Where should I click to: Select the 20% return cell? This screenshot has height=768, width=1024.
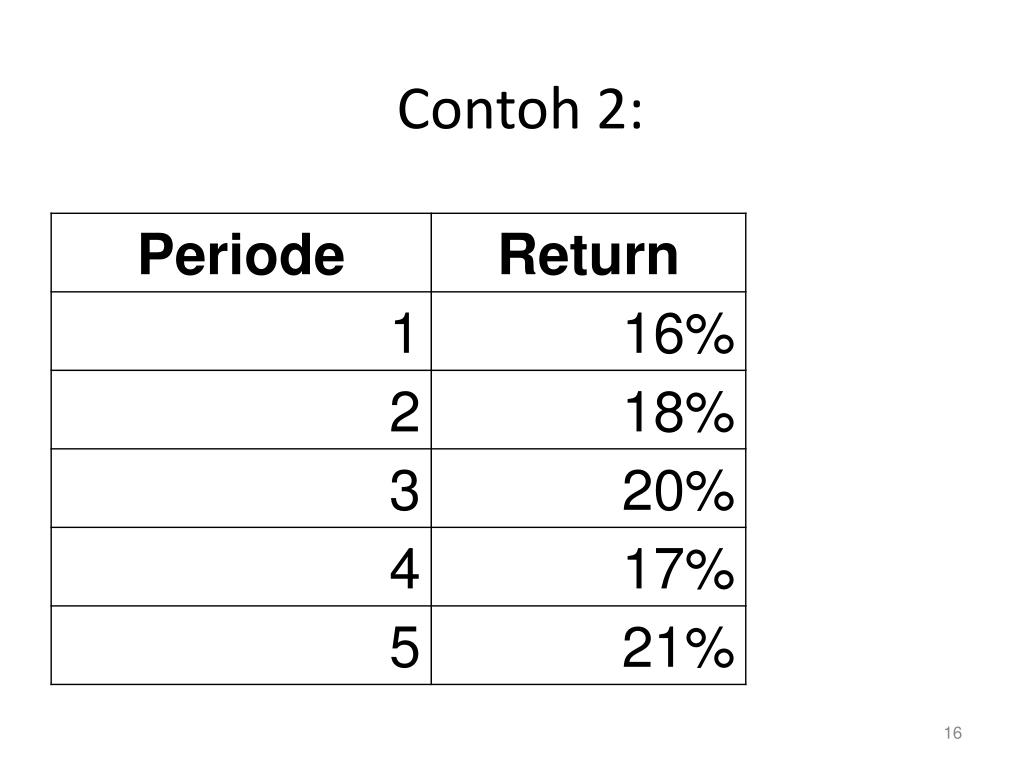tap(588, 488)
